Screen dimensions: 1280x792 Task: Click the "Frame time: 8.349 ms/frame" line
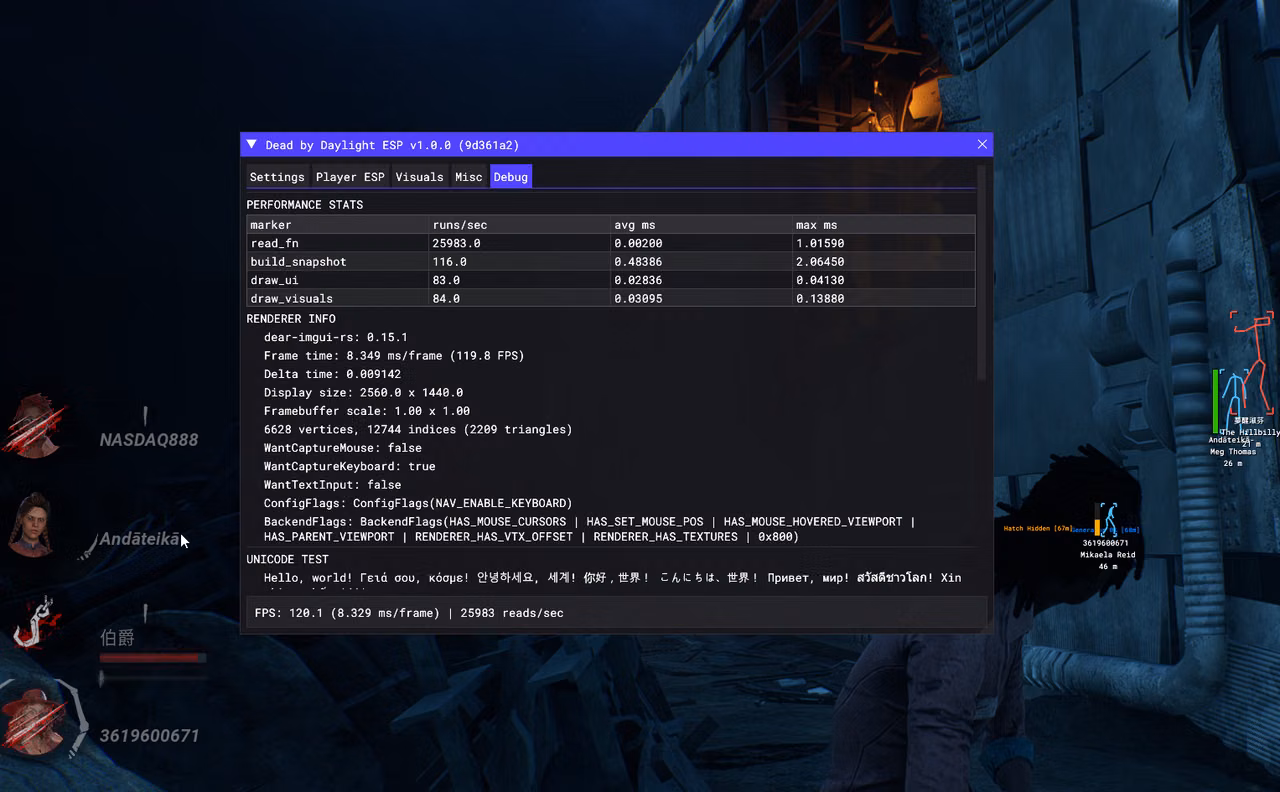click(394, 356)
